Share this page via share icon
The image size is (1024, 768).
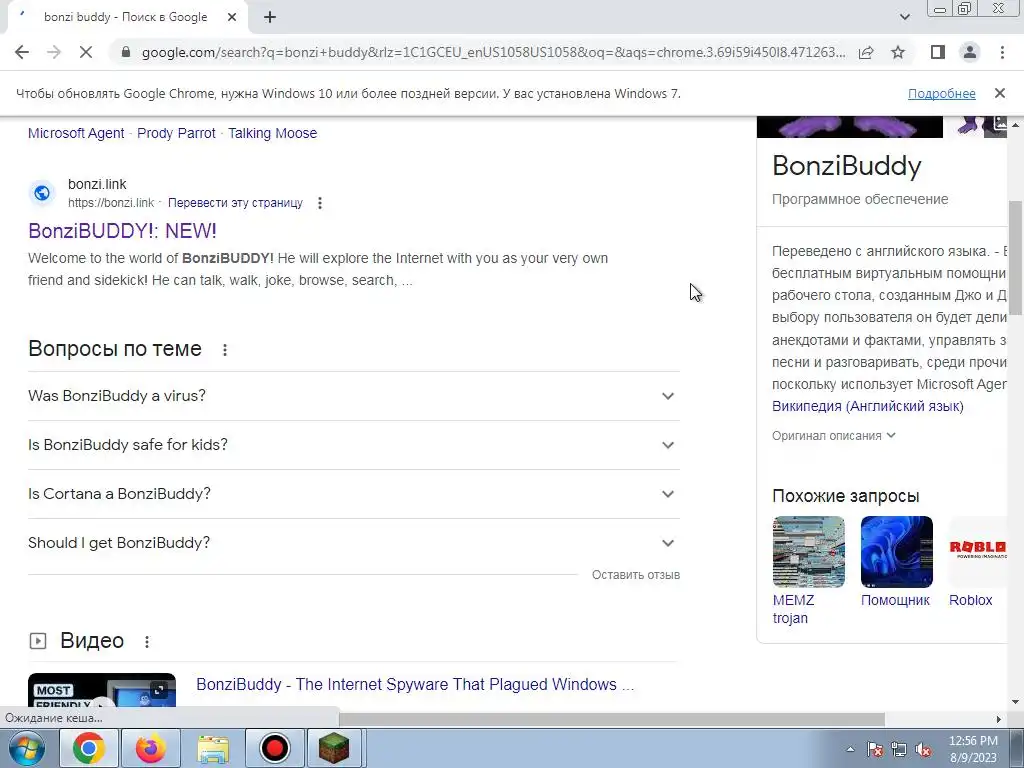[866, 52]
